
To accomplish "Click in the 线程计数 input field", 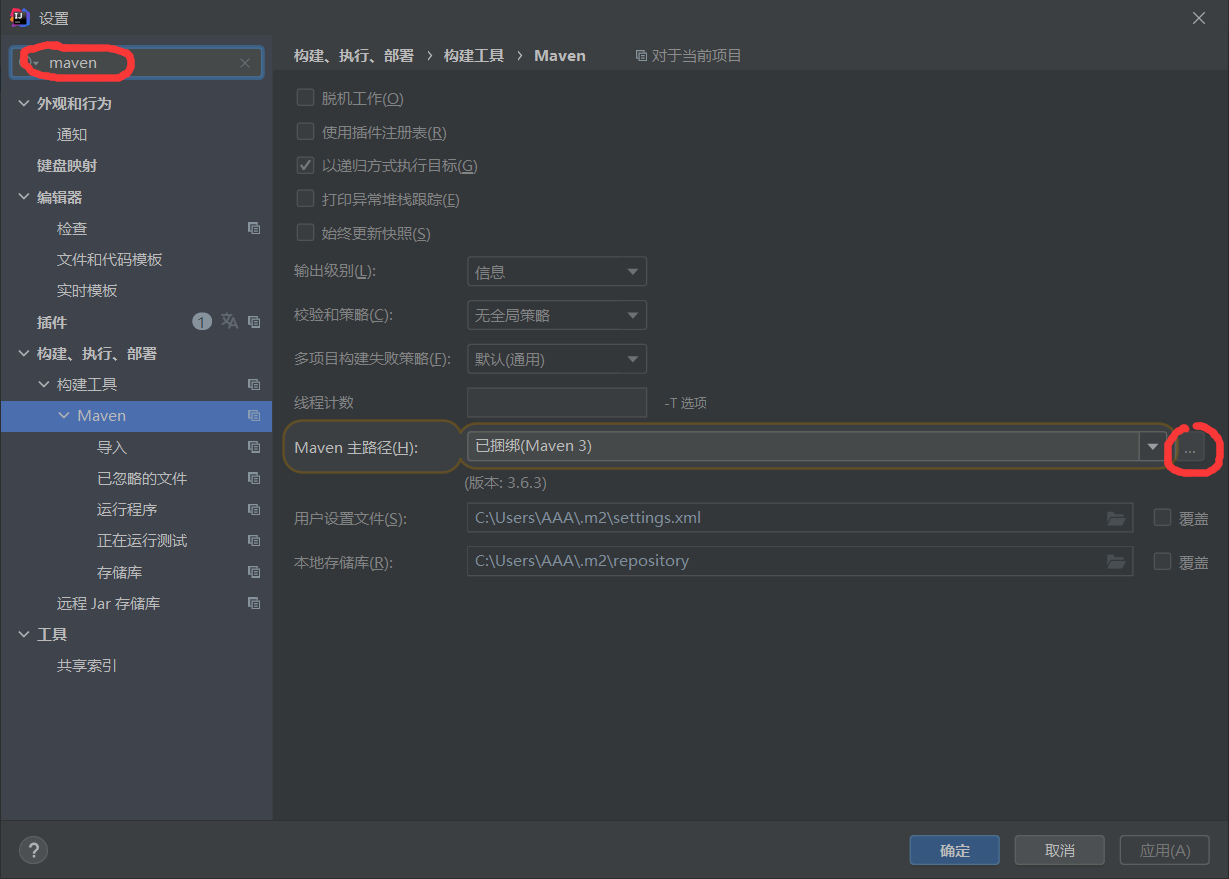I will pos(557,402).
